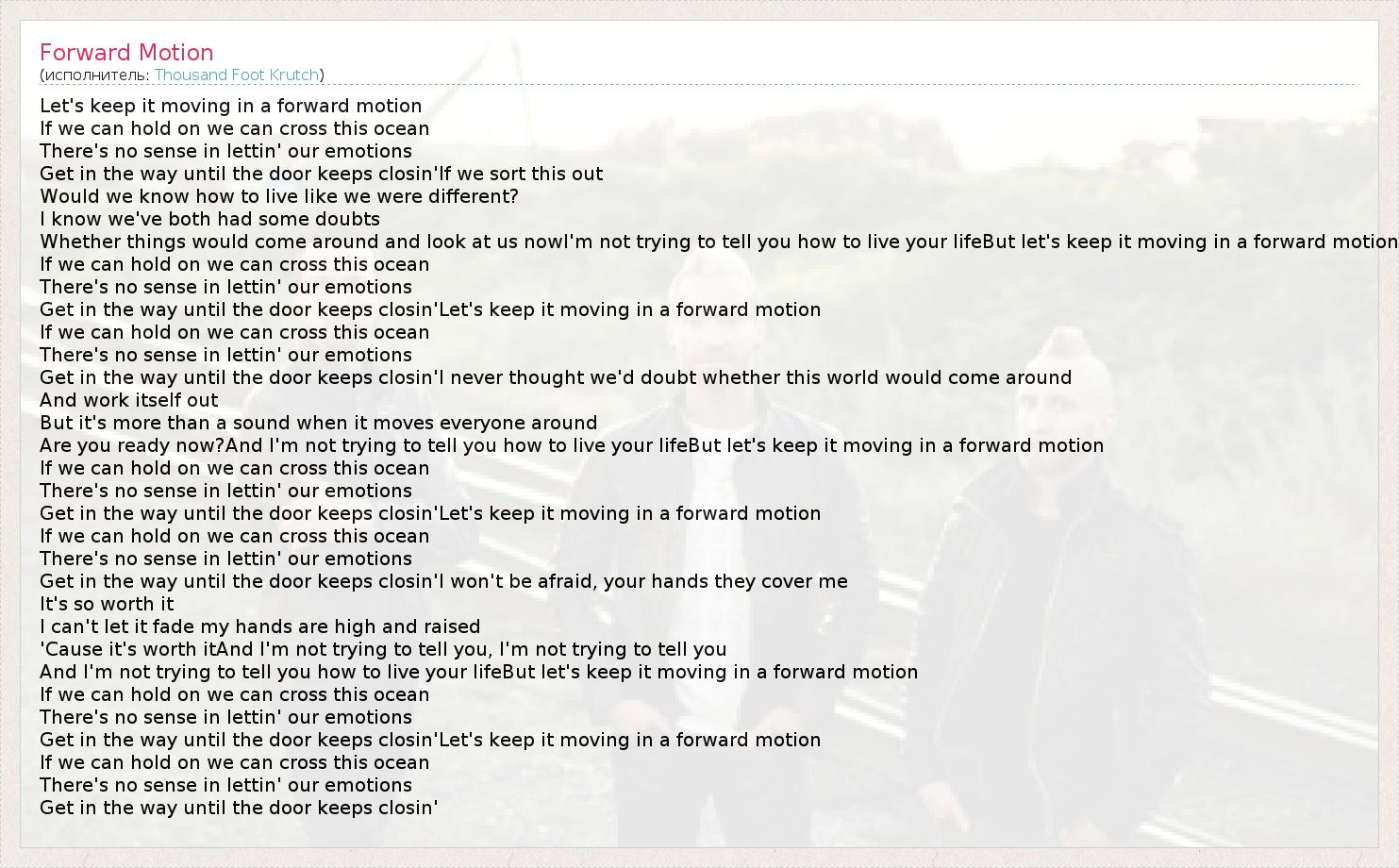Viewport: 1399px width, 868px height.
Task: Click the opening lyric line of the song
Action: pos(230,107)
